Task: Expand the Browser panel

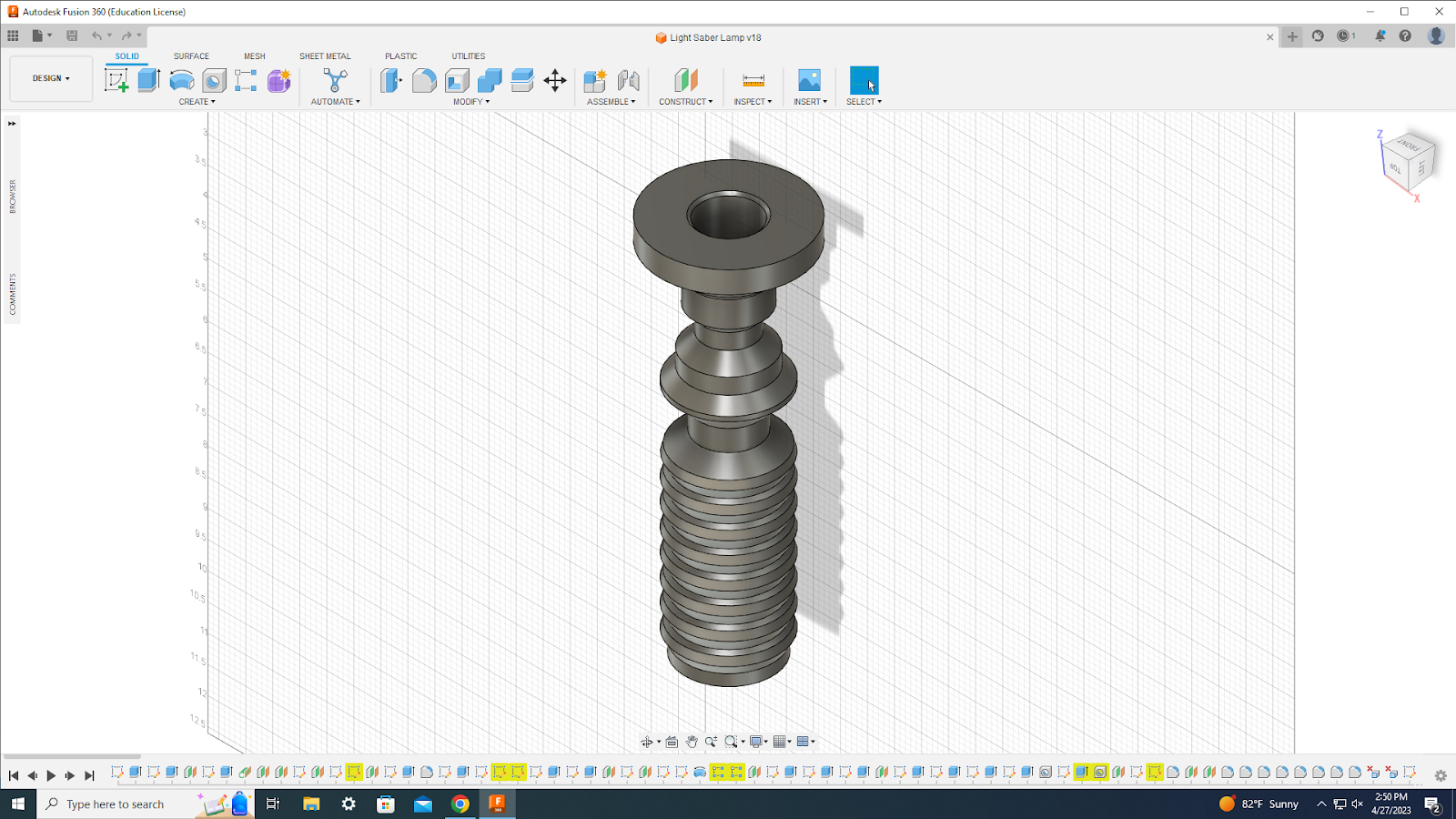Action: 13,197
